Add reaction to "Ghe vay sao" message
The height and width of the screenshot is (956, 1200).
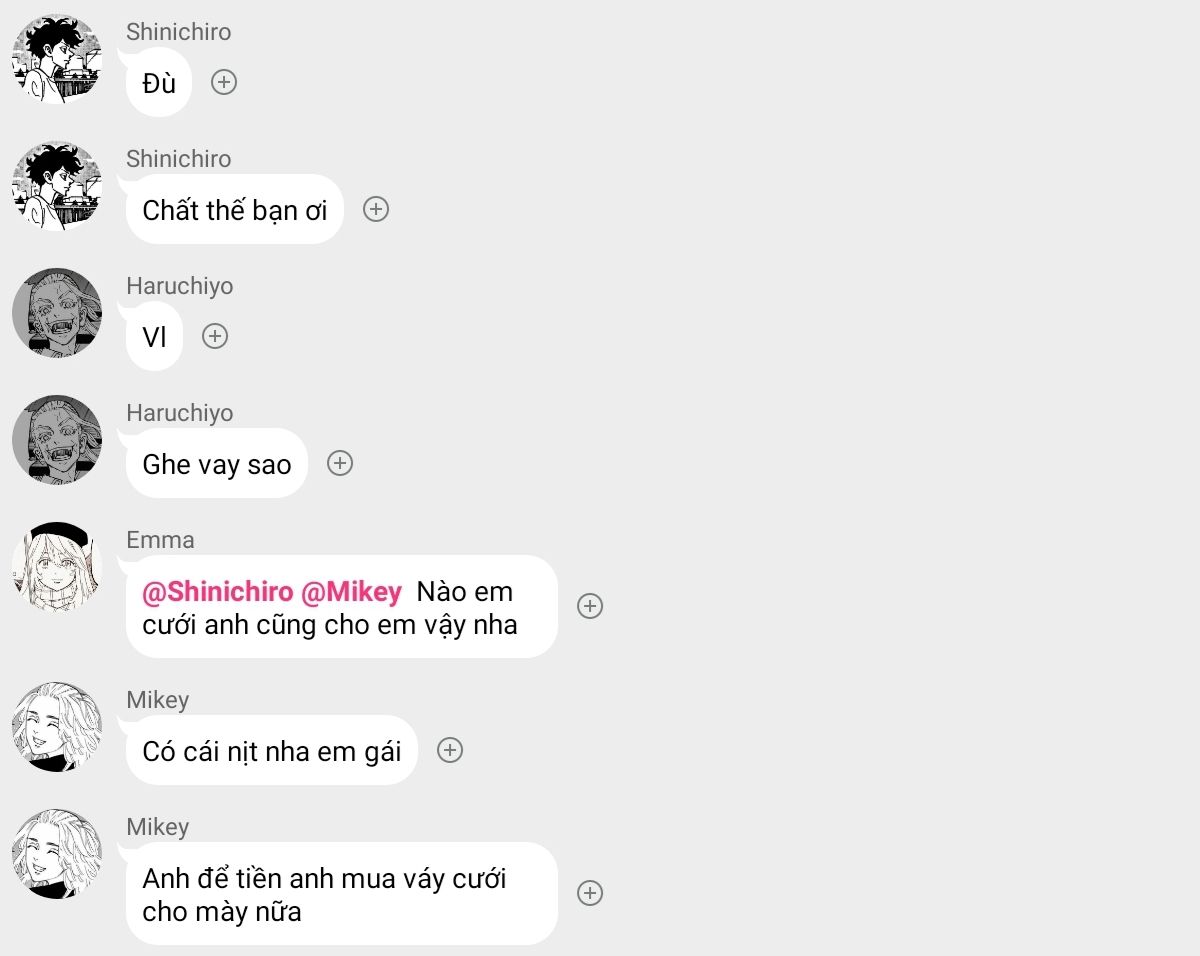(341, 463)
